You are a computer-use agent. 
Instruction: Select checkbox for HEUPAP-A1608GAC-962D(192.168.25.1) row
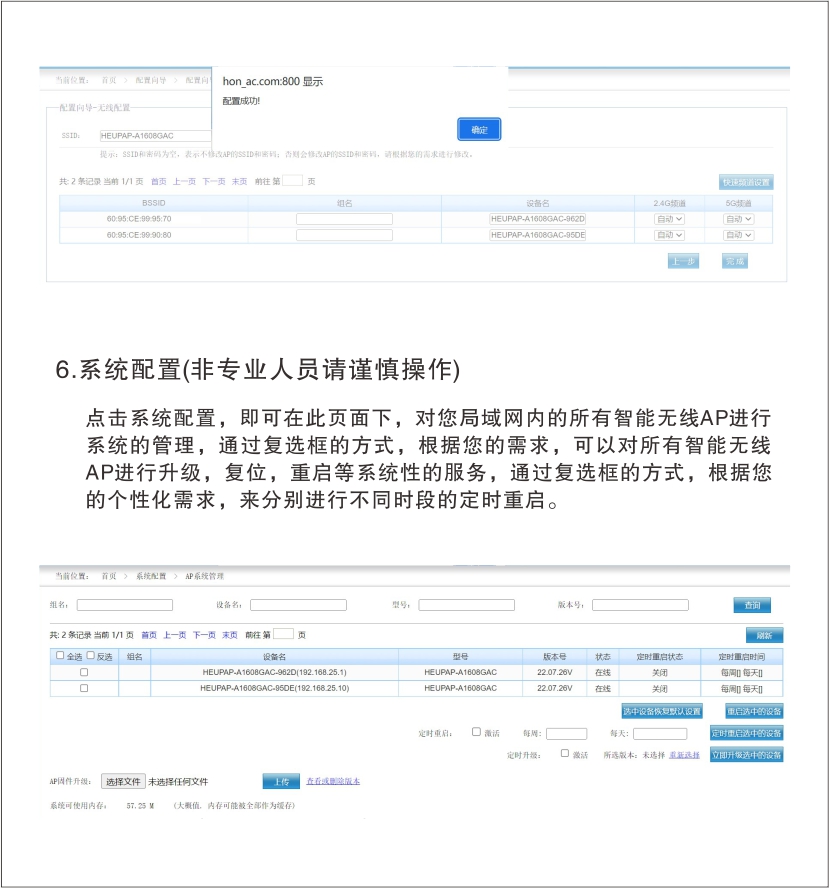click(84, 673)
